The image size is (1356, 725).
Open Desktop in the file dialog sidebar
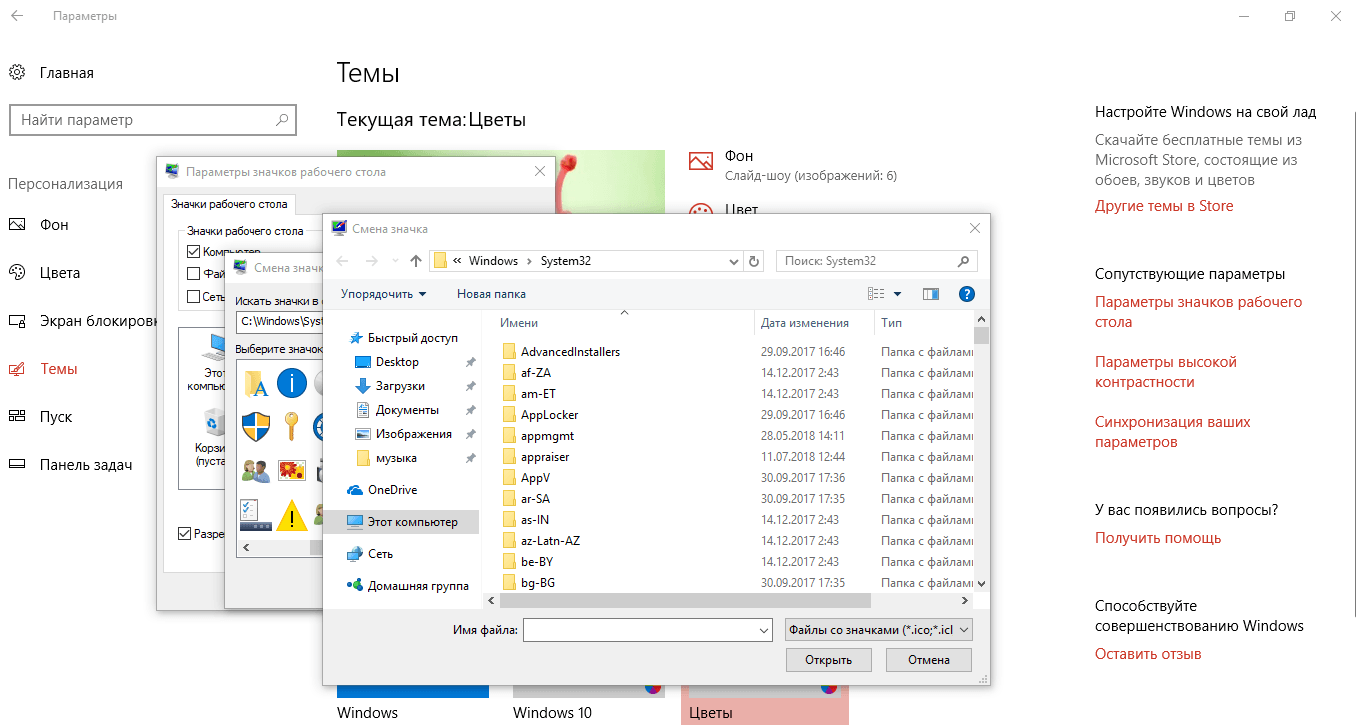click(x=399, y=362)
